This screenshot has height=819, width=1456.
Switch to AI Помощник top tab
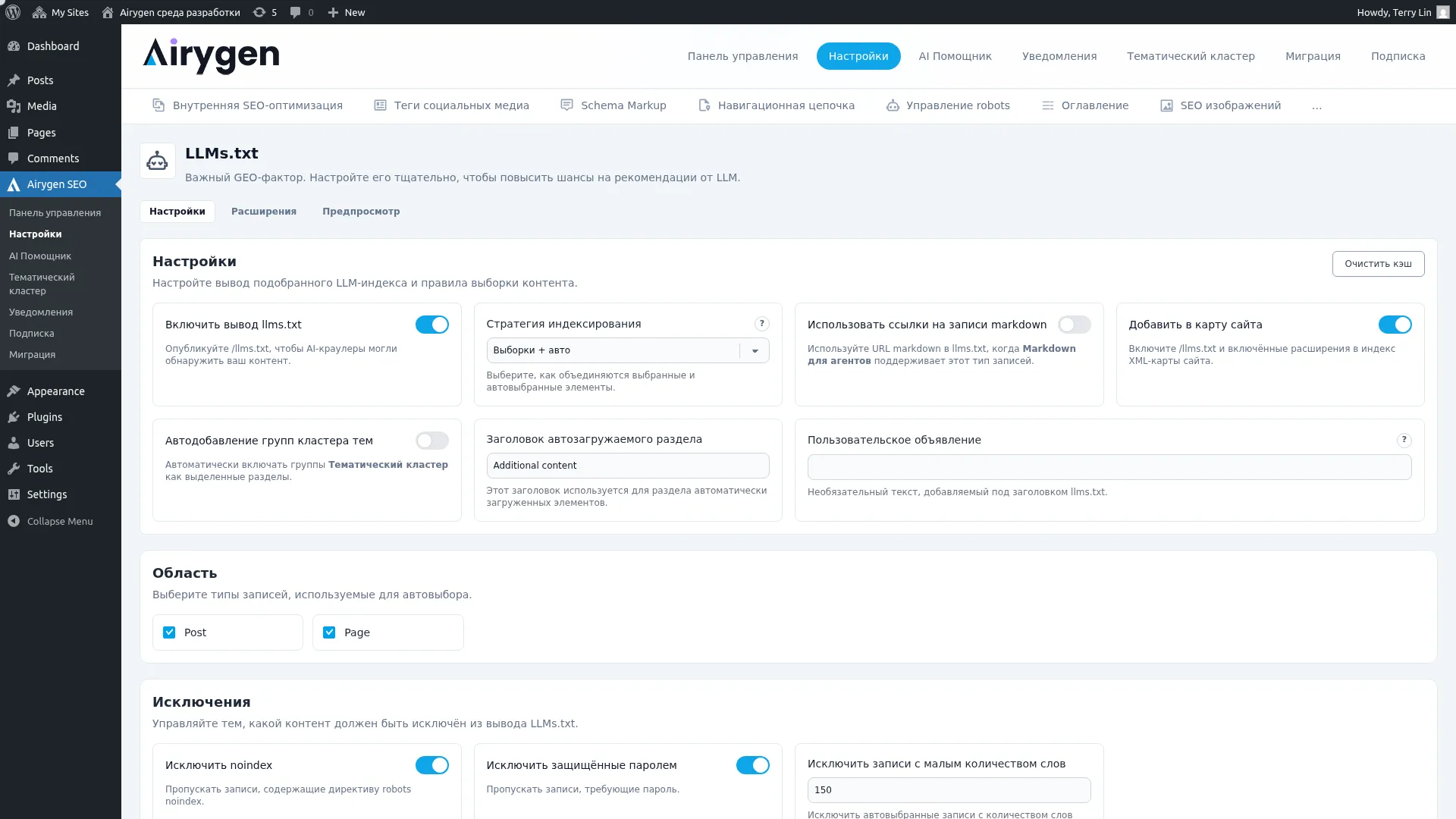pos(955,56)
